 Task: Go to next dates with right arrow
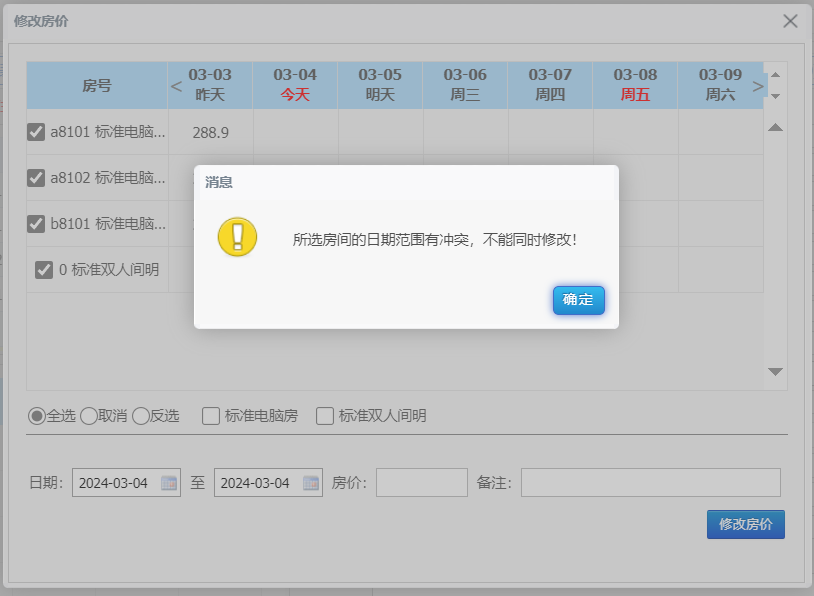click(758, 86)
